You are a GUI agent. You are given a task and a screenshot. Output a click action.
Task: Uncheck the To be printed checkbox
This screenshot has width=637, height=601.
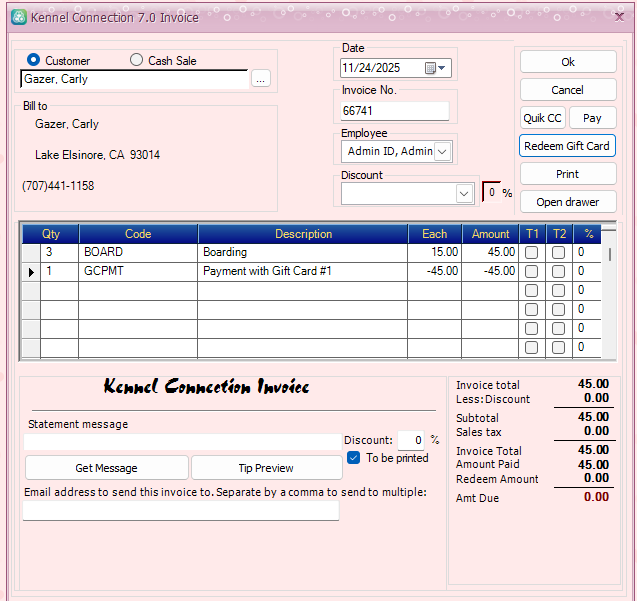[x=354, y=458]
